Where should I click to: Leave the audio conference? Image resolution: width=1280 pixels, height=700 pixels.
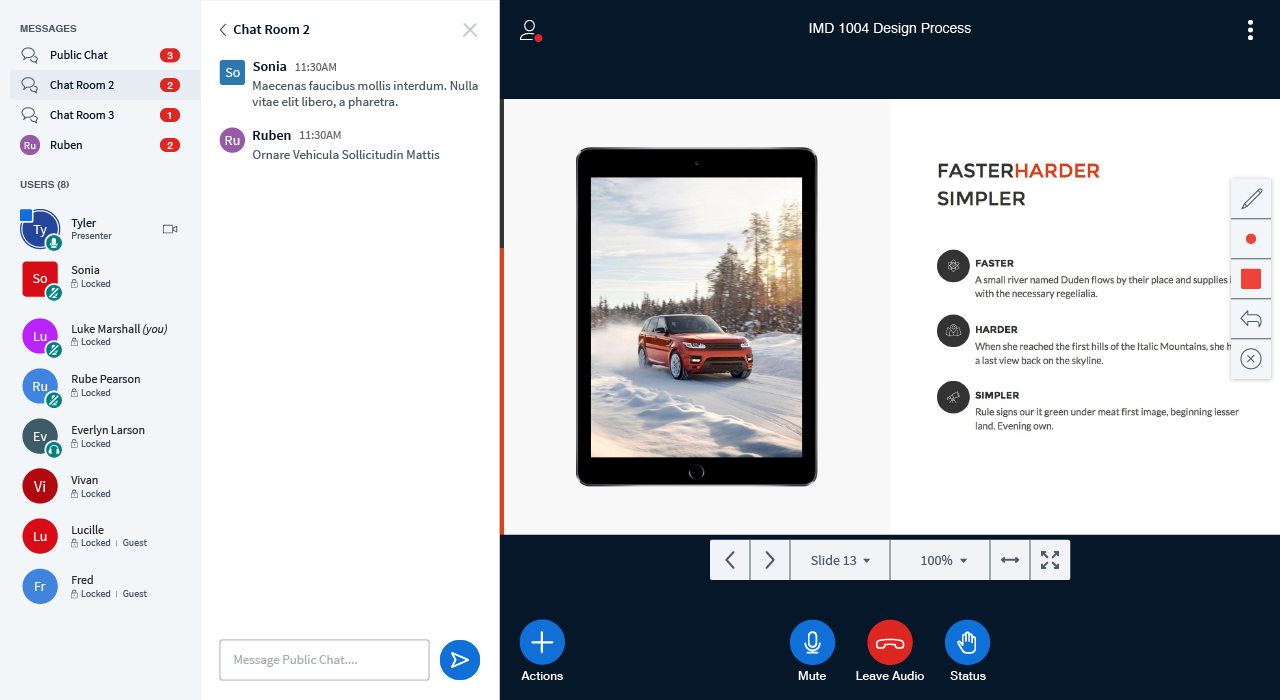click(x=889, y=643)
